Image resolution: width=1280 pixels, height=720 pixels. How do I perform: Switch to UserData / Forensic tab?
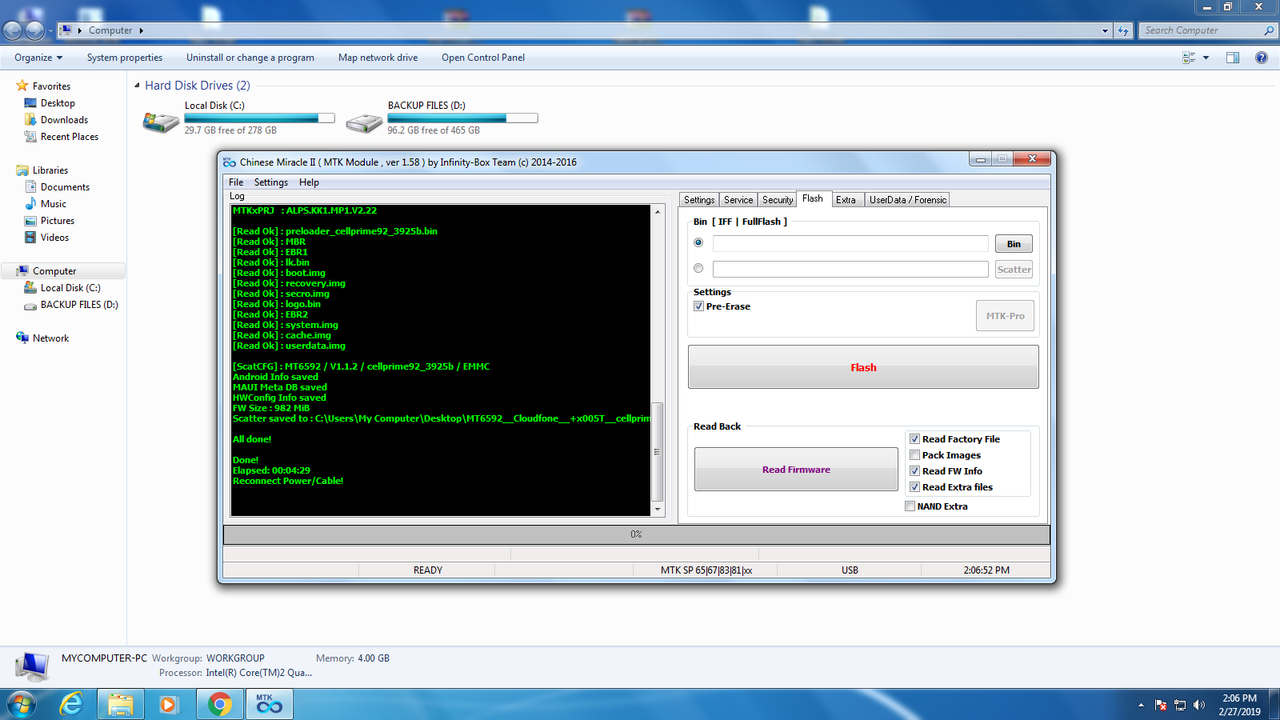[907, 200]
